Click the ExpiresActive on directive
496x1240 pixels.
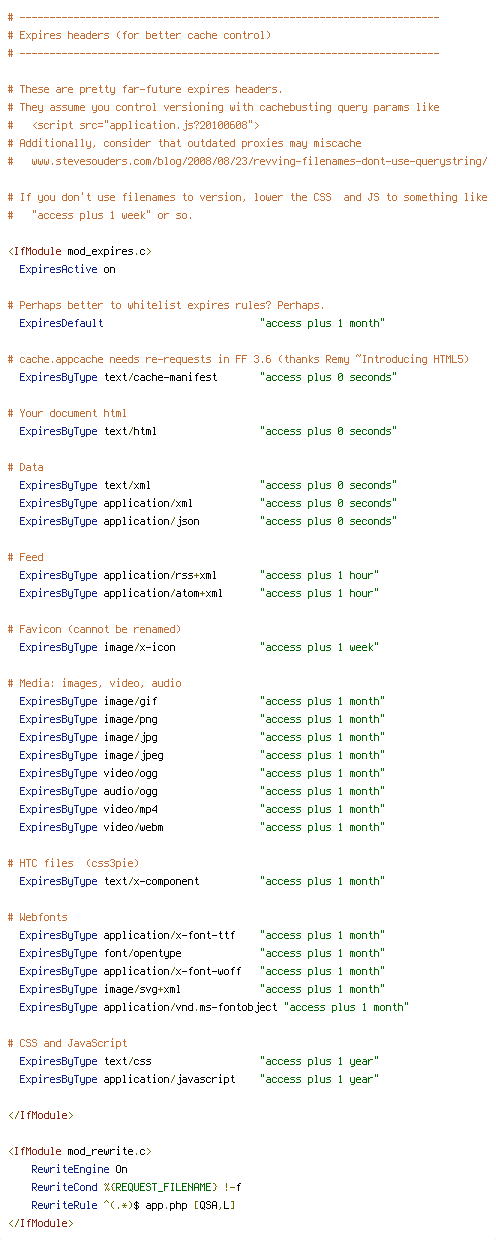tap(67, 269)
